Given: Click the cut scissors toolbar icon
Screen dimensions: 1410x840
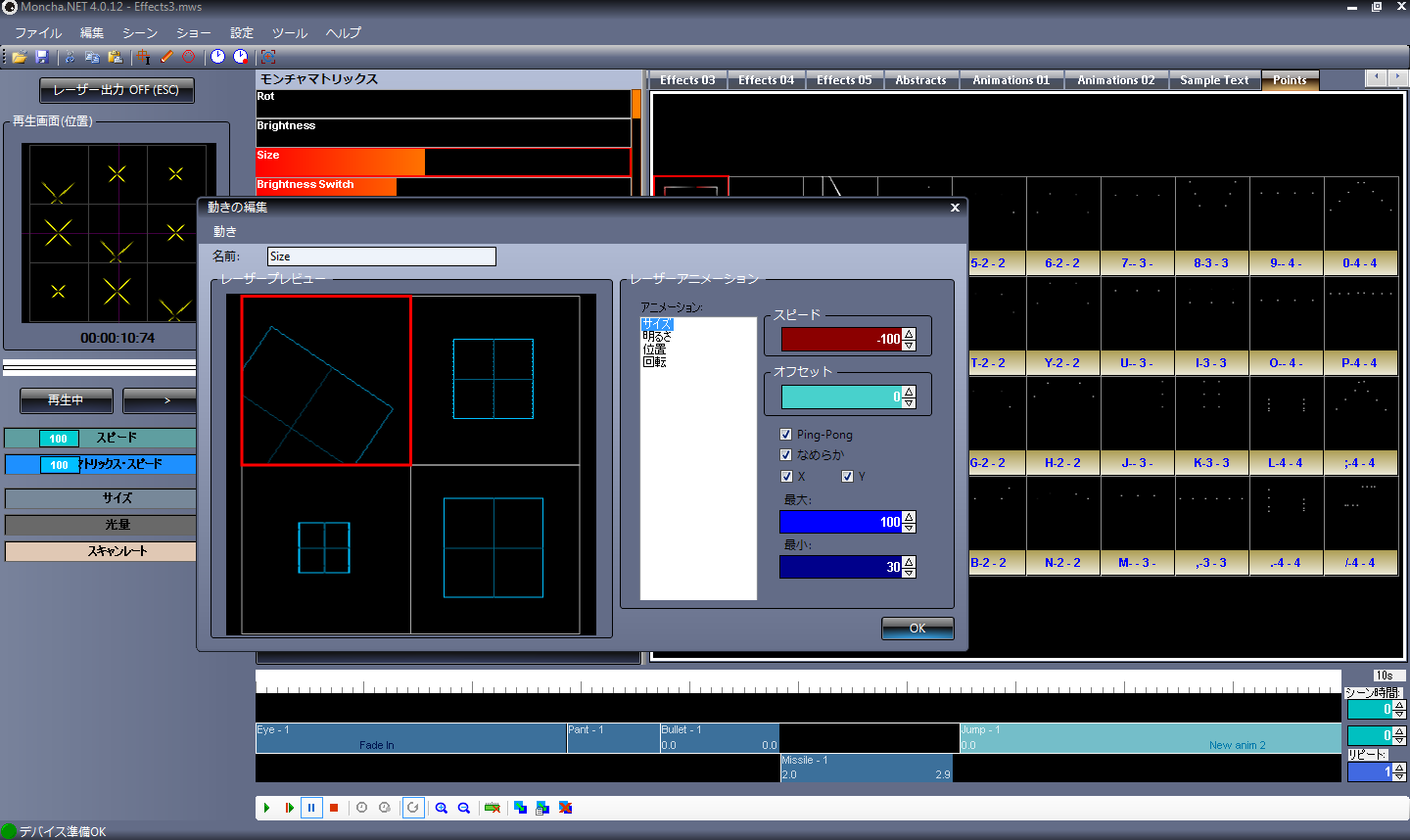Looking at the screenshot, I should click(x=70, y=57).
